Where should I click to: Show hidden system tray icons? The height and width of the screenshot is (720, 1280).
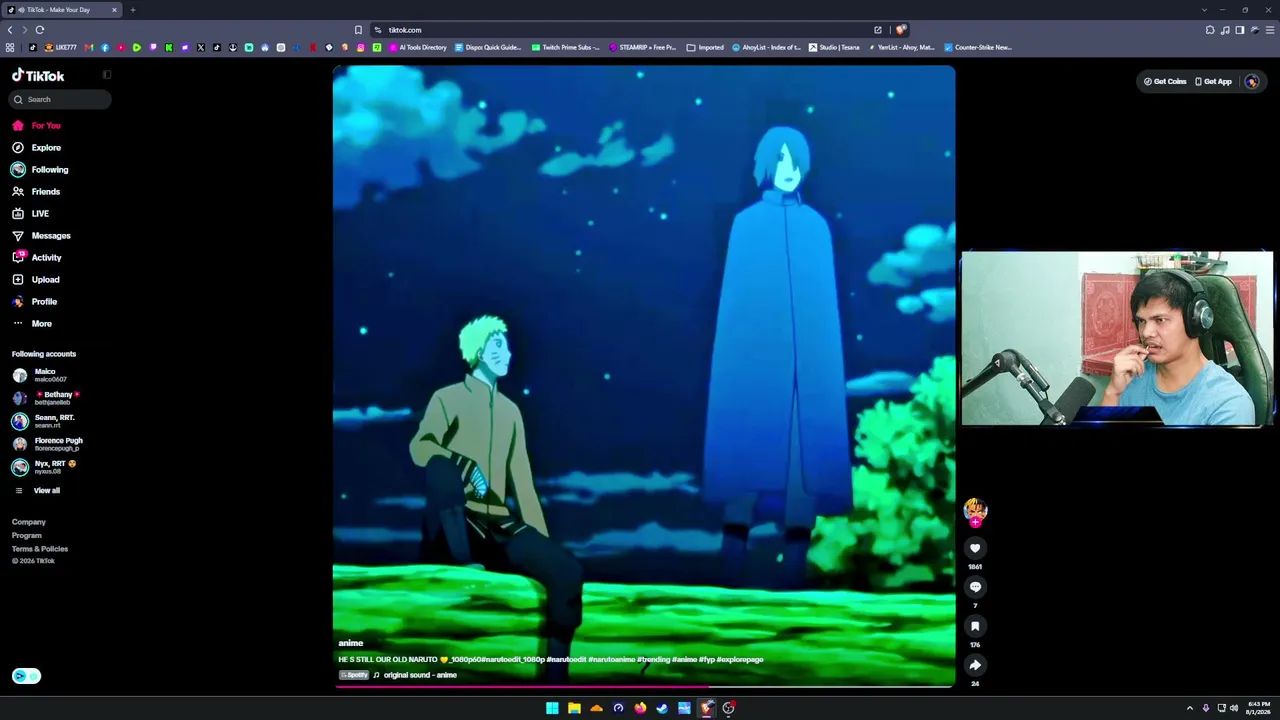(x=1189, y=708)
